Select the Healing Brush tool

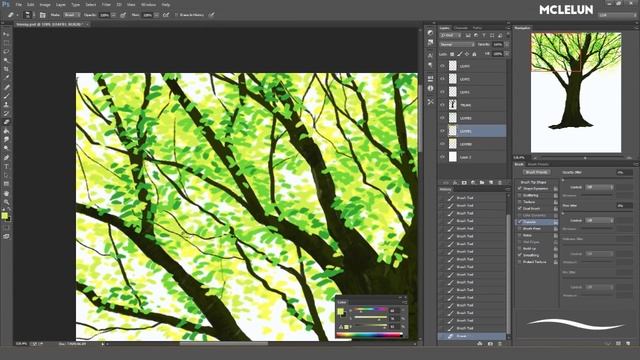(x=6, y=87)
